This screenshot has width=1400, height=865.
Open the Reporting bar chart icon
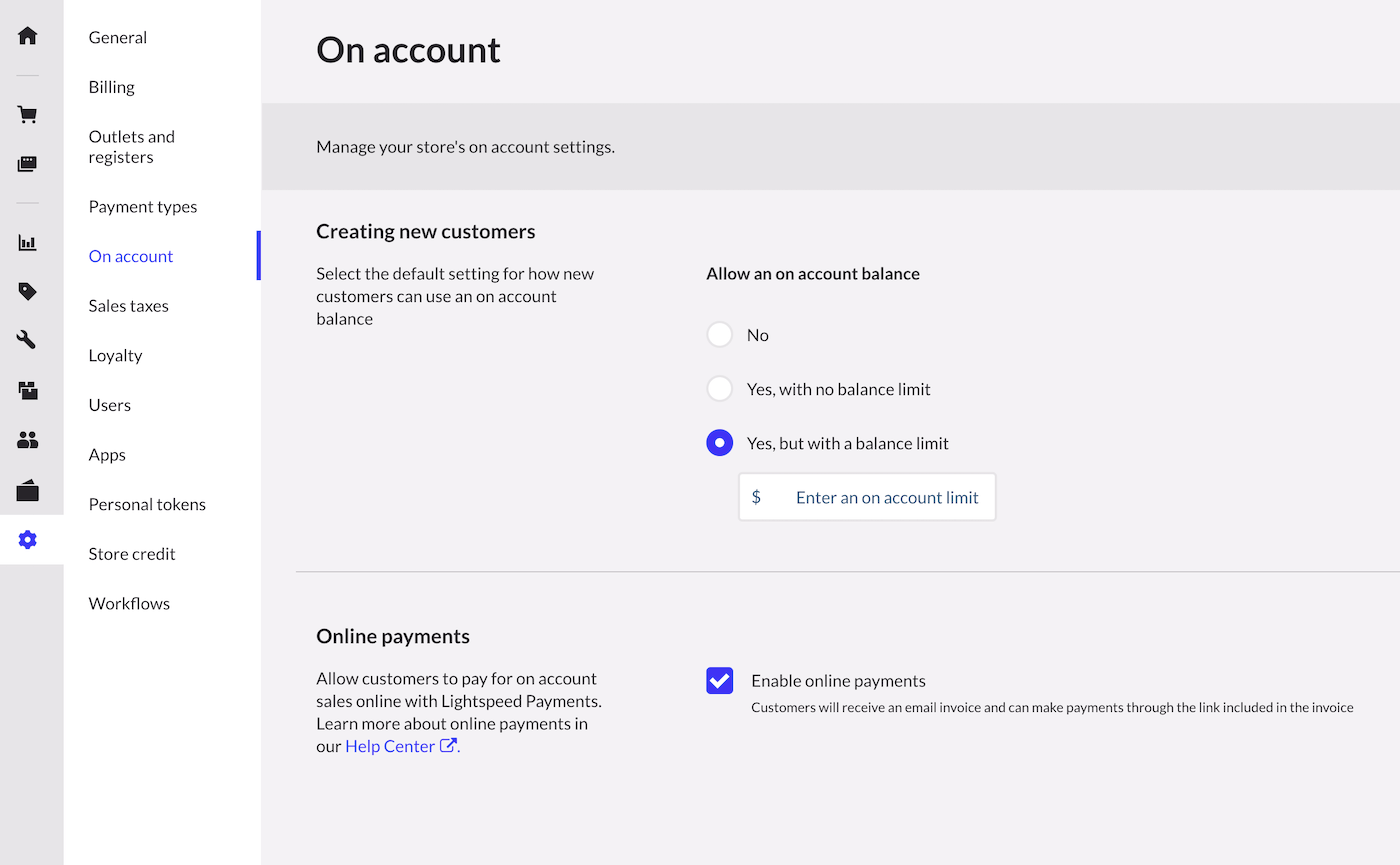pyautogui.click(x=27, y=241)
